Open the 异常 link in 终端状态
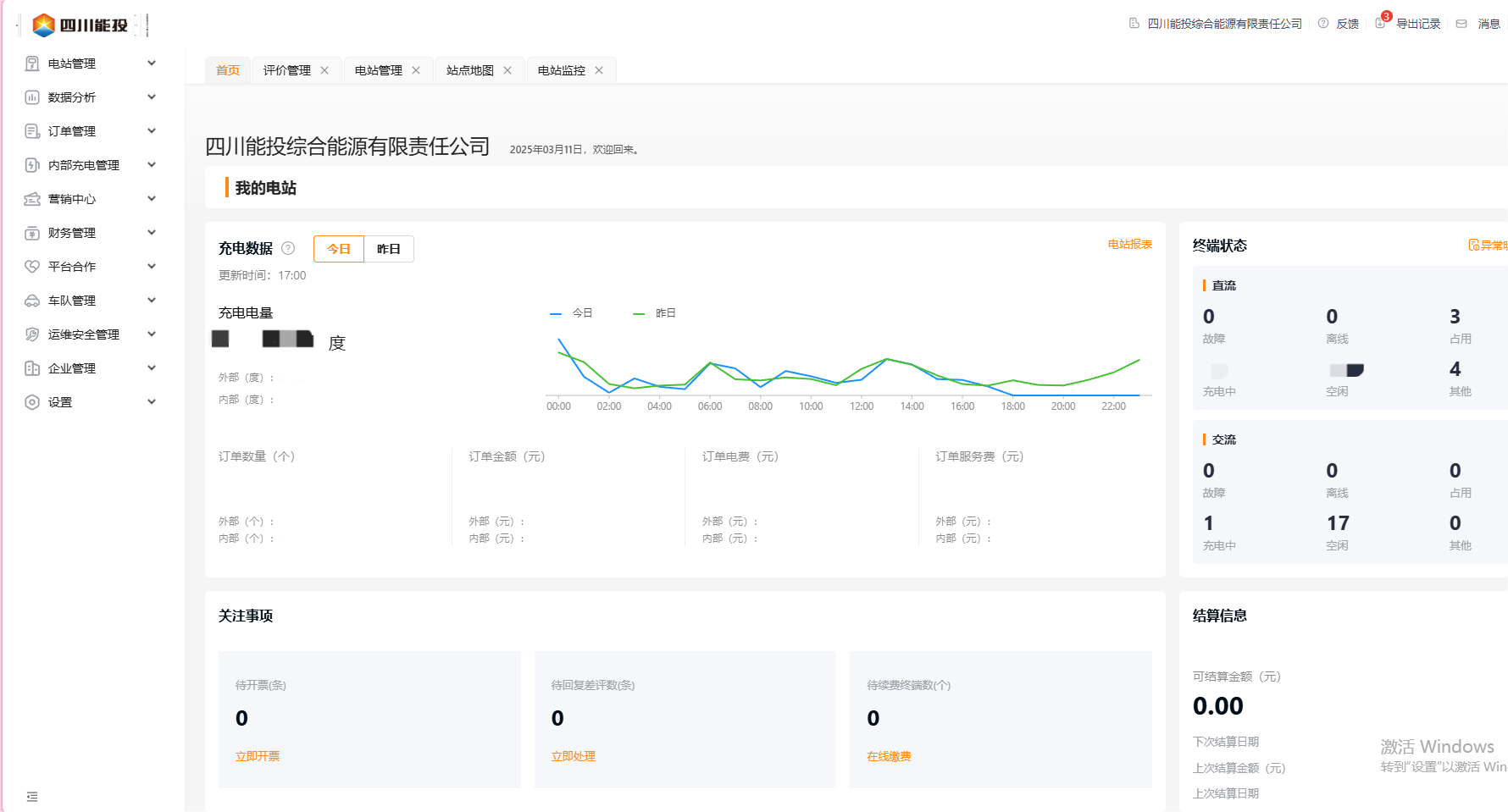 pyautogui.click(x=1488, y=246)
